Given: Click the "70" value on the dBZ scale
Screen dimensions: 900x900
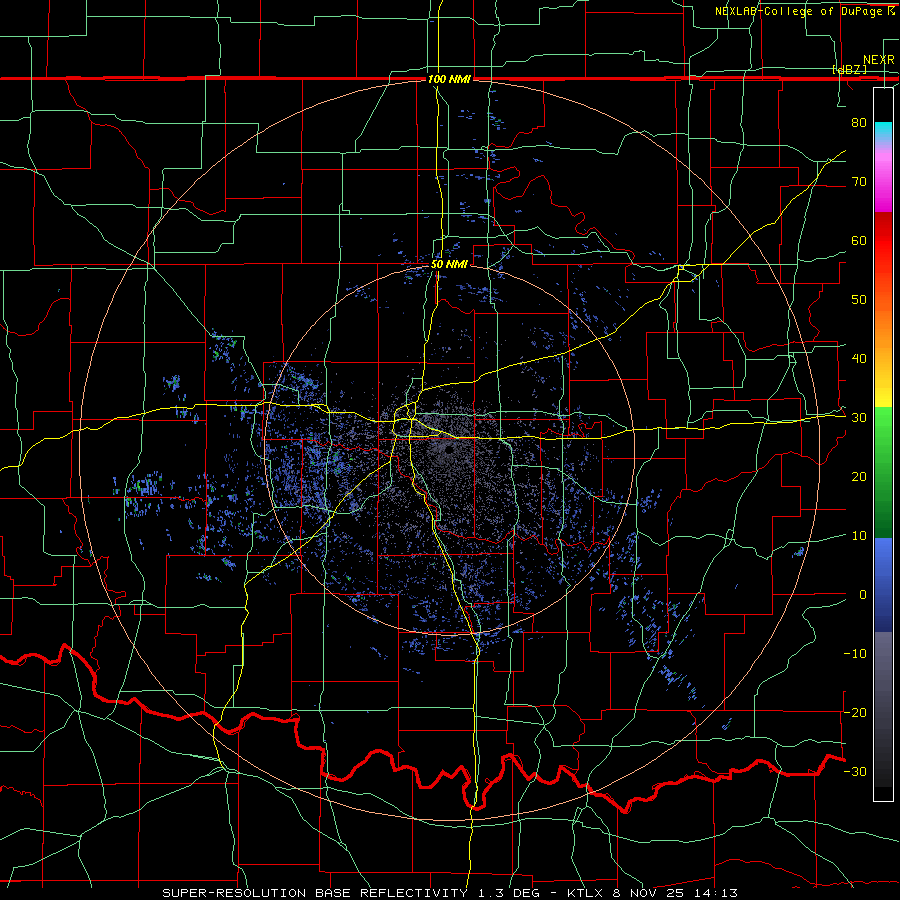Looking at the screenshot, I should [859, 182].
